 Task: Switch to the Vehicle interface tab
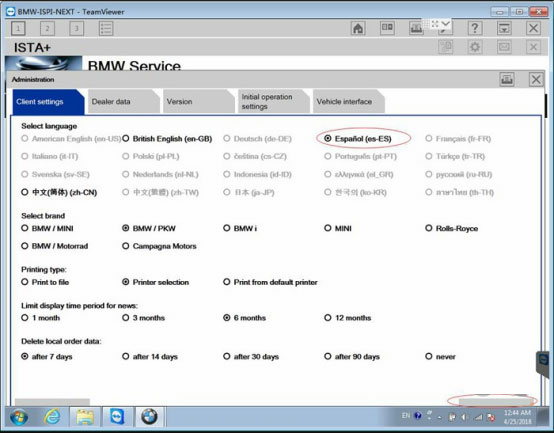pyautogui.click(x=348, y=102)
